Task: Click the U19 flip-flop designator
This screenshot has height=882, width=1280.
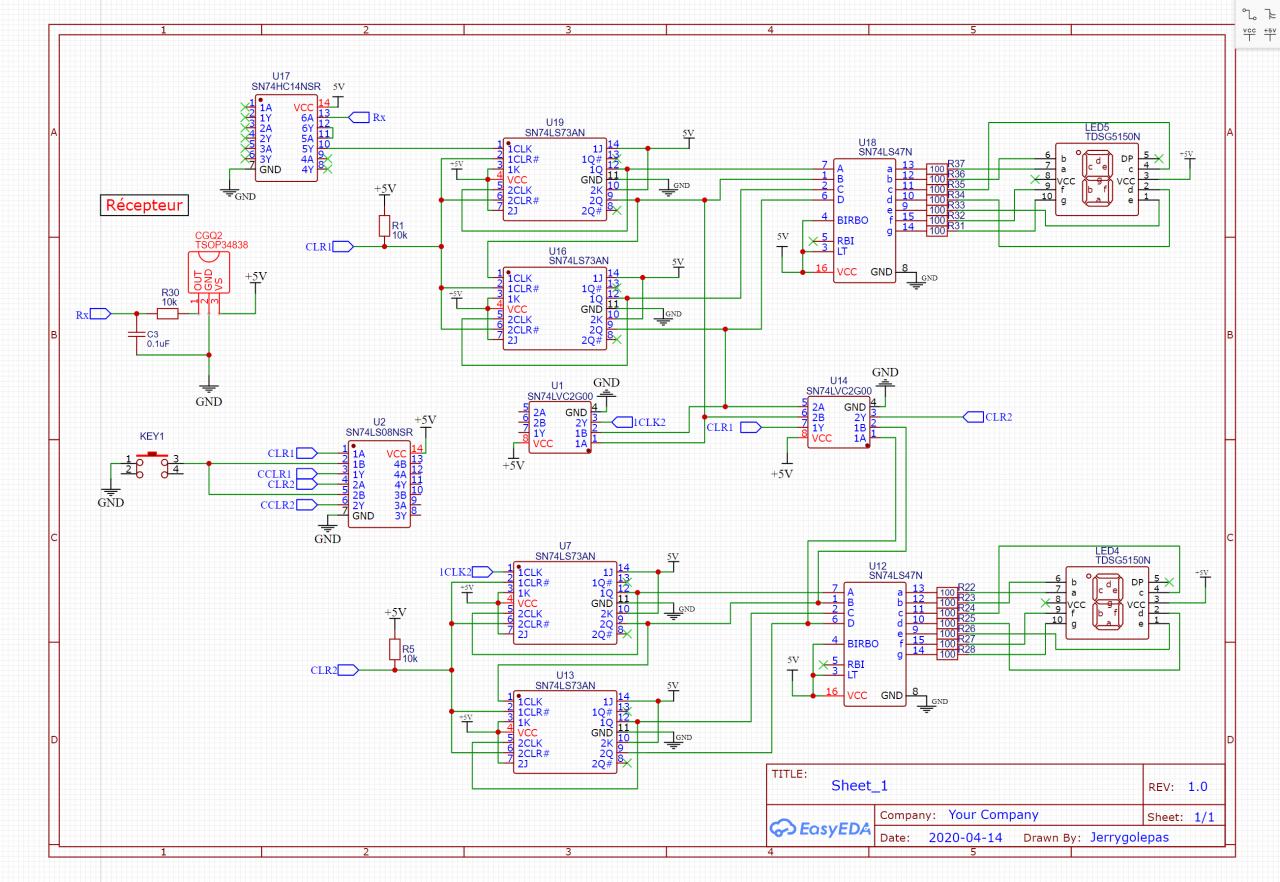Action: (x=555, y=122)
